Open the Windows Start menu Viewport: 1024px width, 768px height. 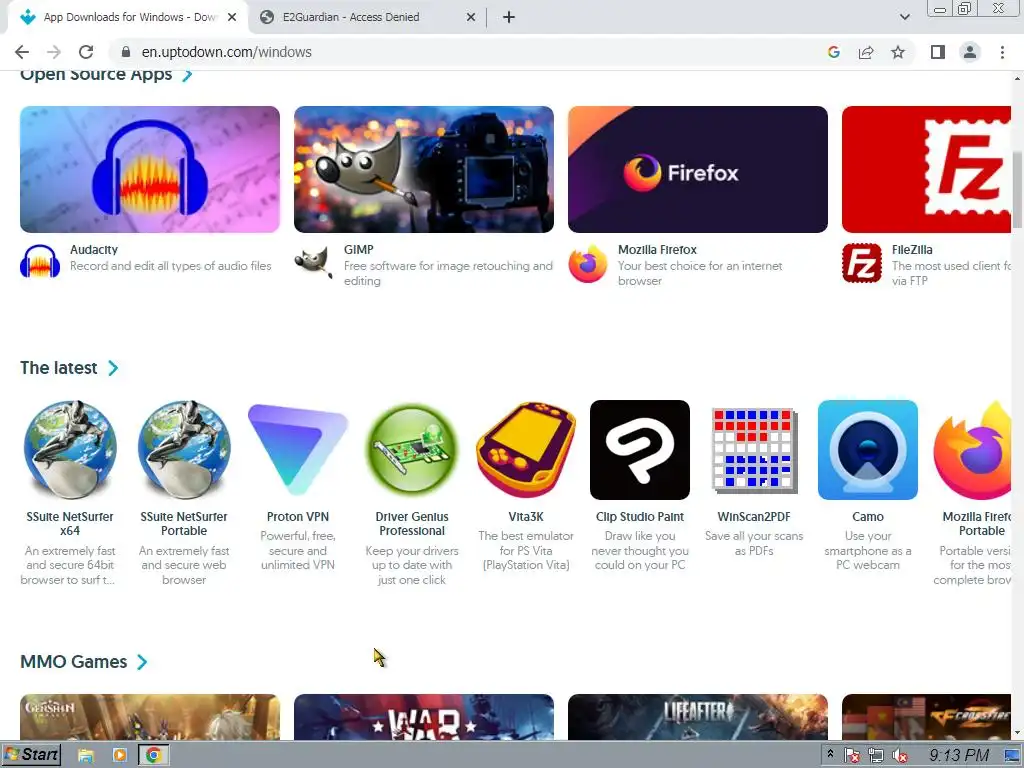[x=32, y=755]
